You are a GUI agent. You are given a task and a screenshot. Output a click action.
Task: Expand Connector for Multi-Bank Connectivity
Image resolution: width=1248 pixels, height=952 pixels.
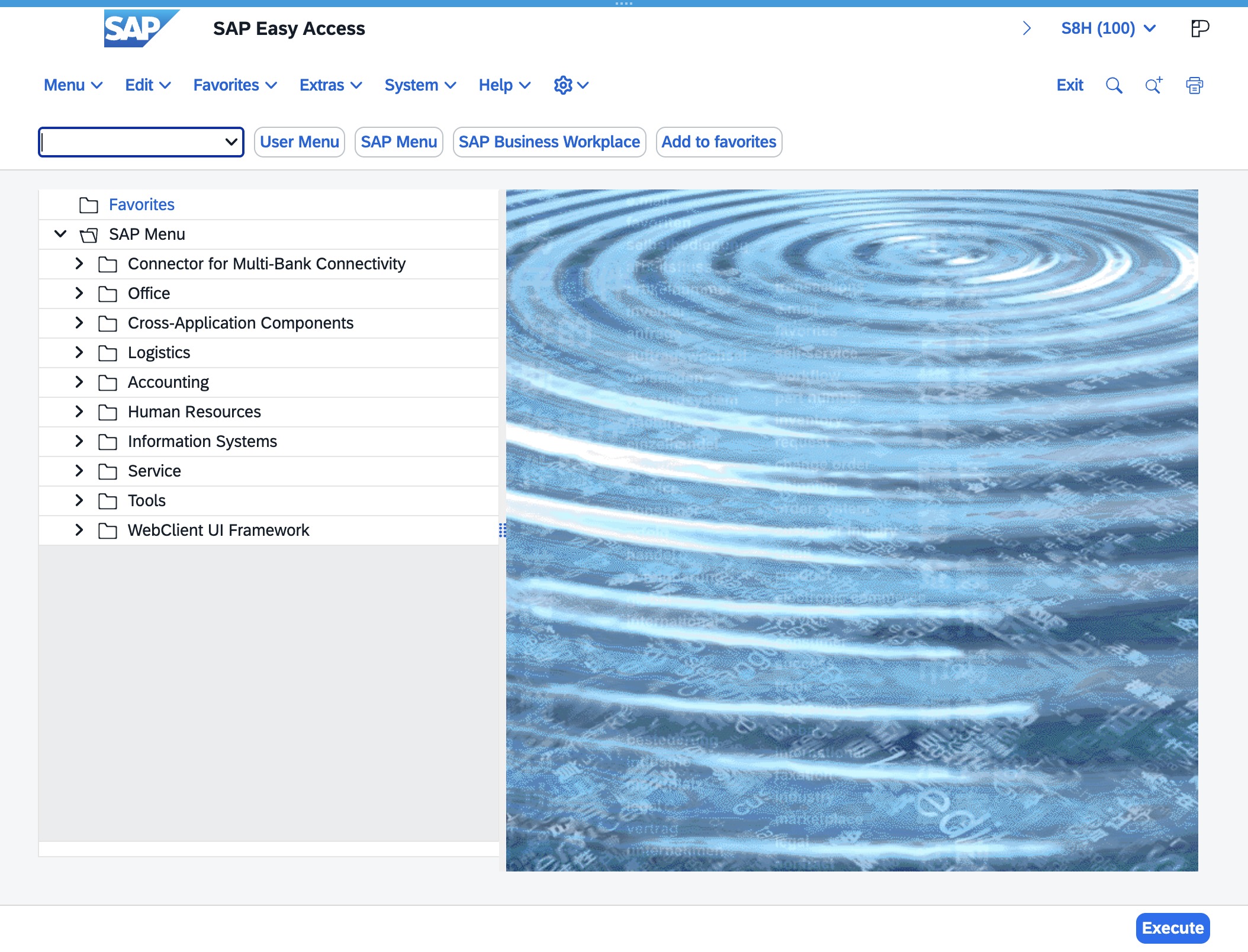pyautogui.click(x=79, y=263)
